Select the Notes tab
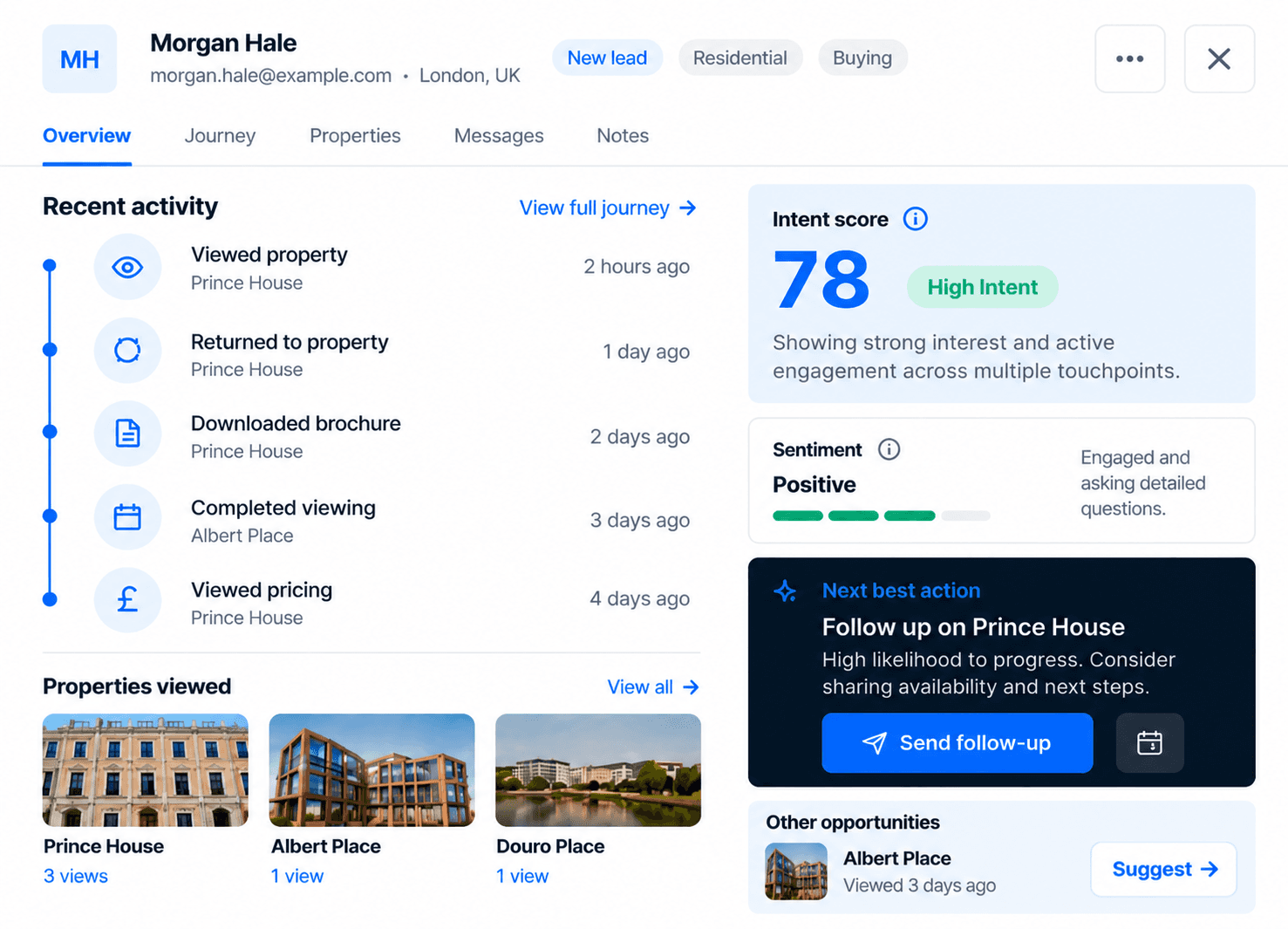This screenshot has width=1288, height=929. click(623, 136)
